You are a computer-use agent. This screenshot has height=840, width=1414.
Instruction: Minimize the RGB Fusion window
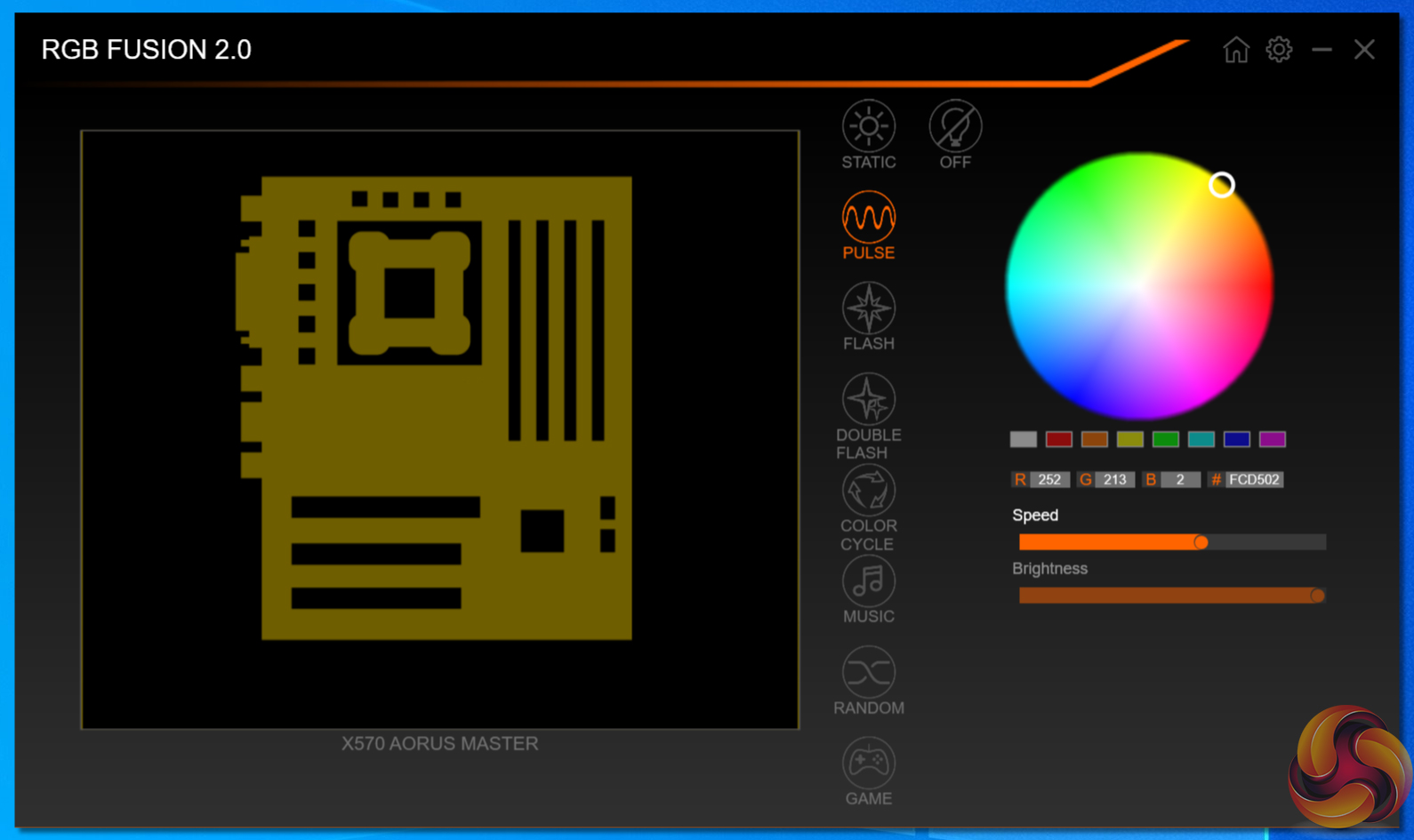1322,50
